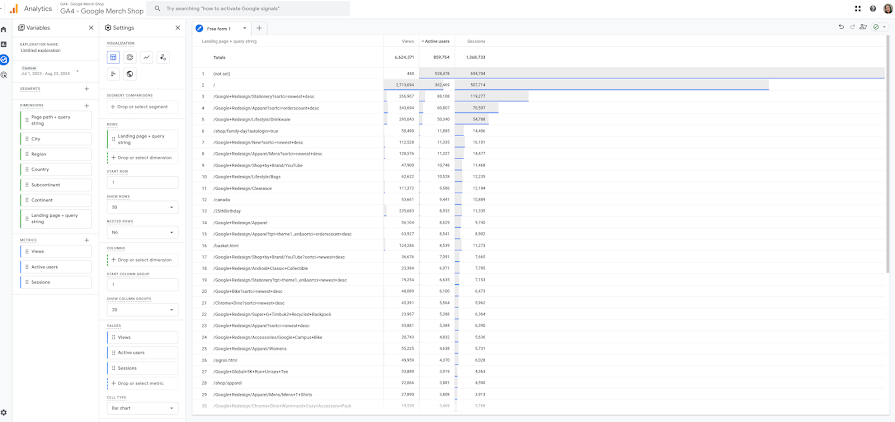Open the Cell Type Bar chart dropdown
Screen dimensions: 895x422
(142, 408)
